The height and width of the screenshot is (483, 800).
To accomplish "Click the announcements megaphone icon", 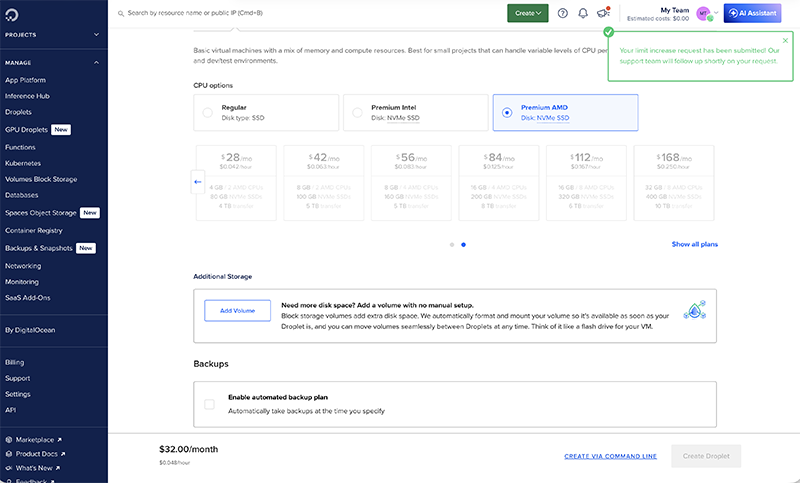I will click(603, 13).
